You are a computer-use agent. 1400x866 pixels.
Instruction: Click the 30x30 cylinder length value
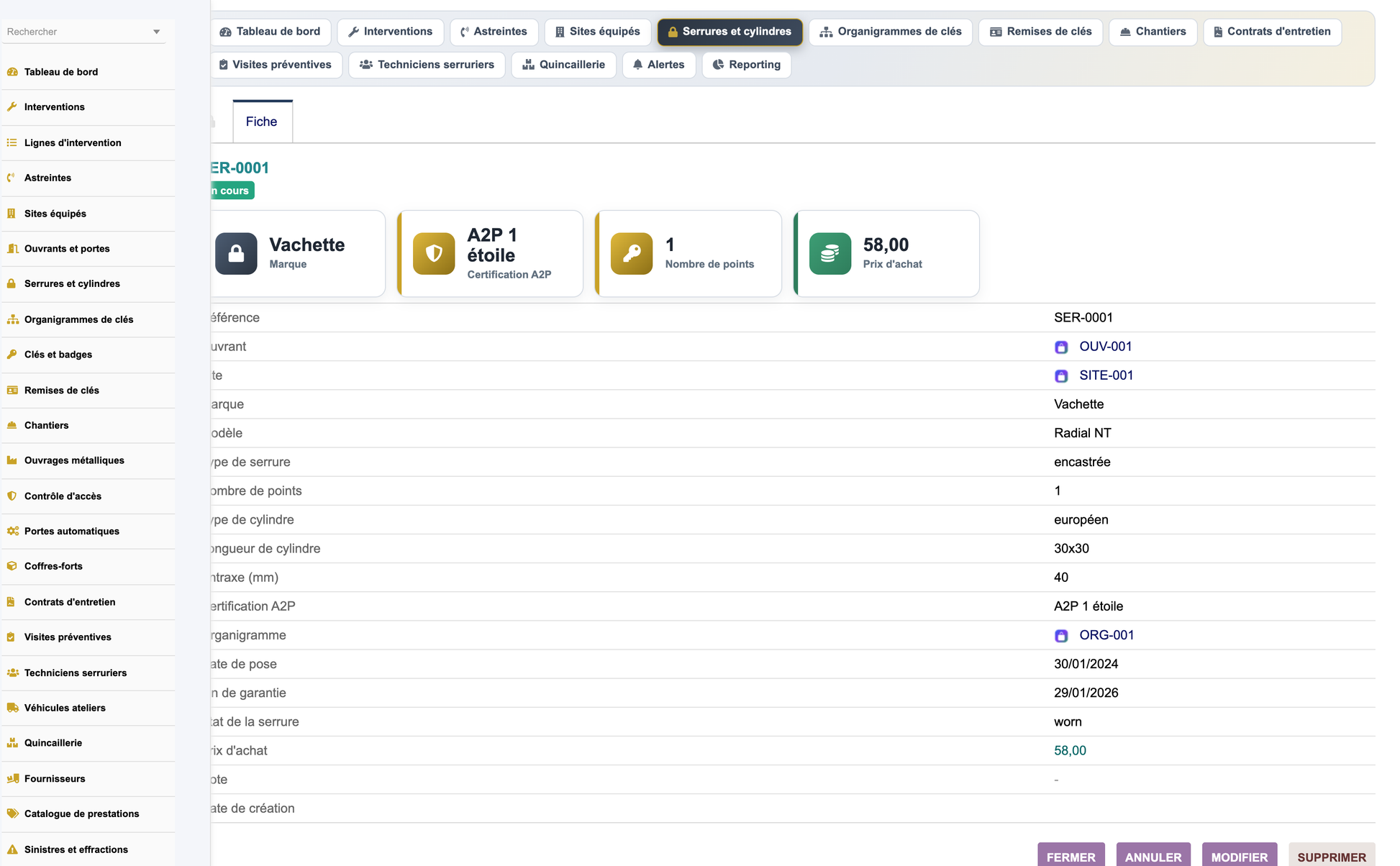pos(1071,548)
